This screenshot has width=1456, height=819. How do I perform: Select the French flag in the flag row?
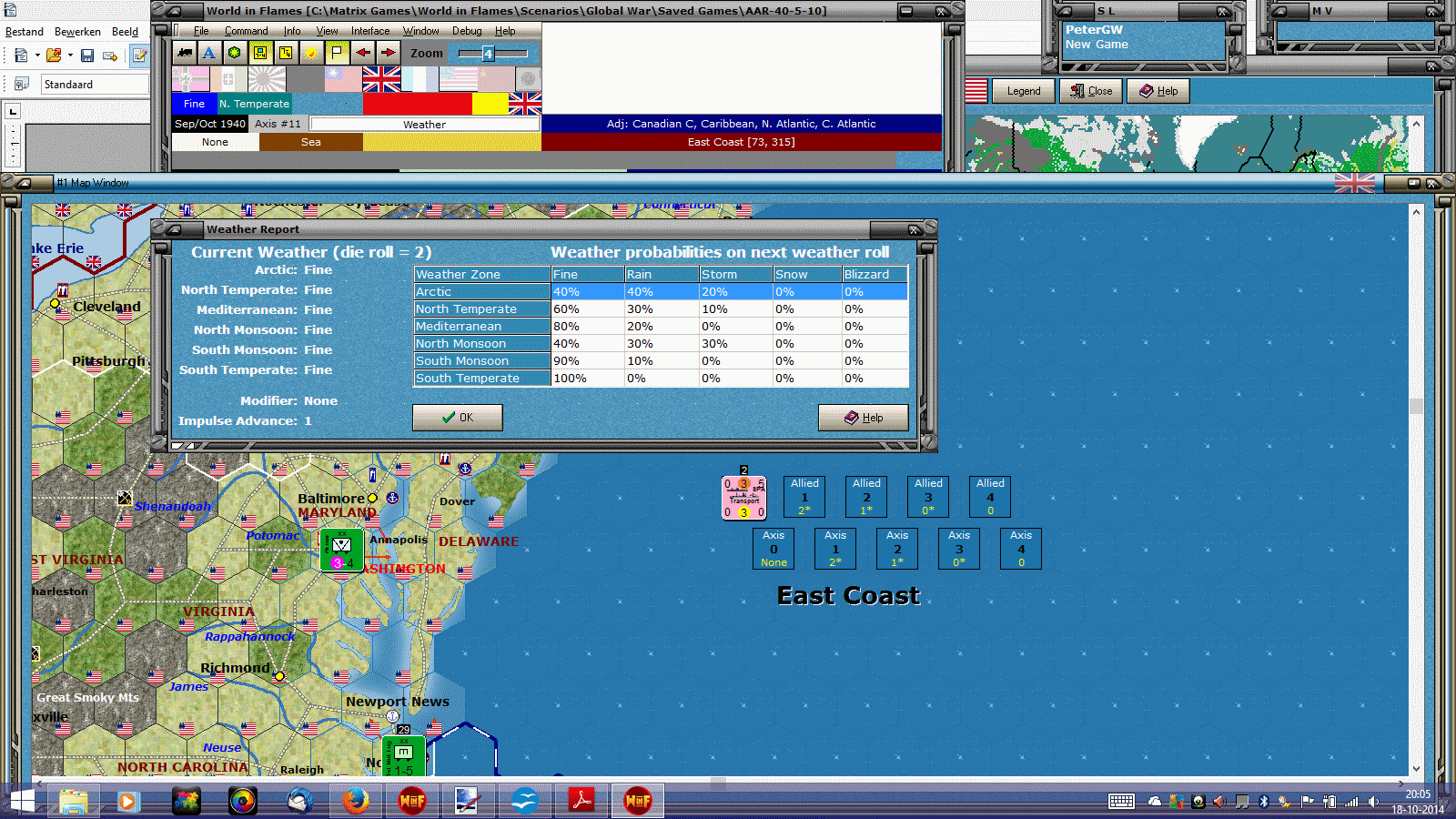coord(420,79)
